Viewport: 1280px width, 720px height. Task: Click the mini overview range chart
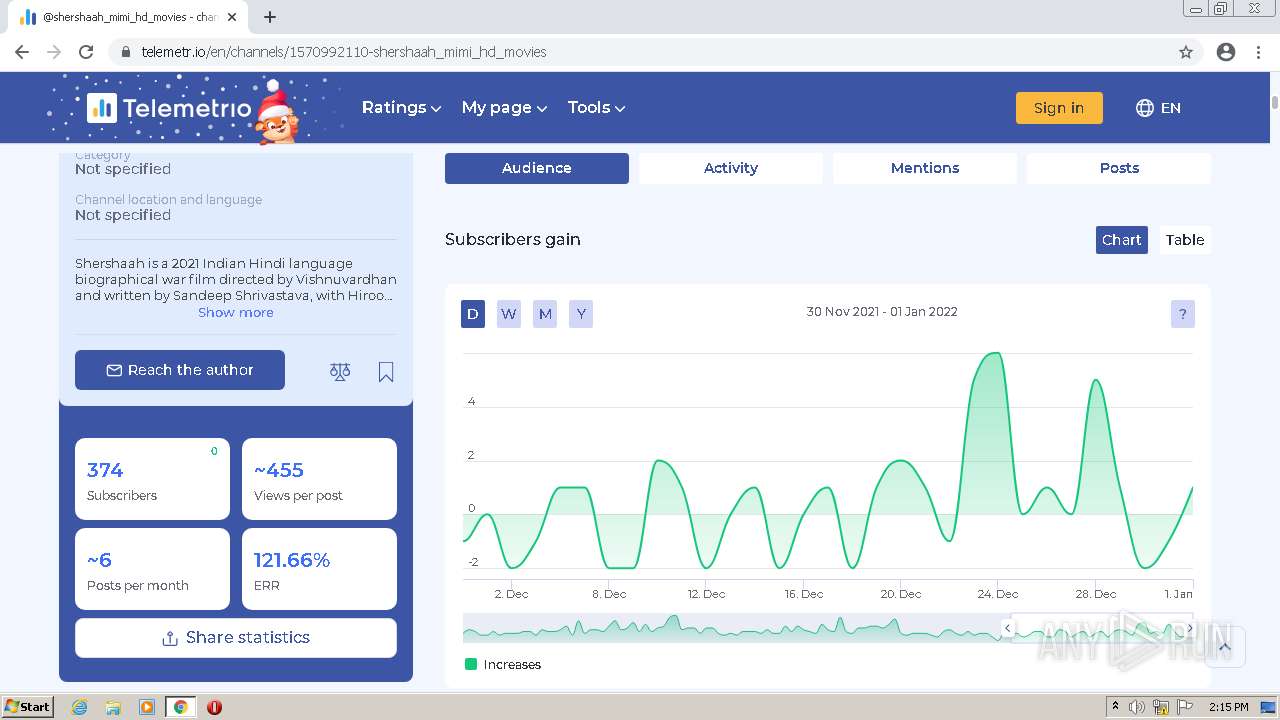[x=828, y=628]
